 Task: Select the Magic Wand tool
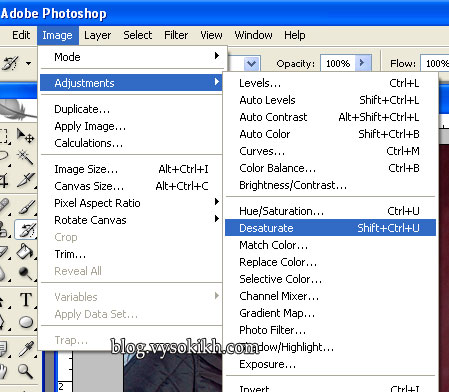[25, 157]
